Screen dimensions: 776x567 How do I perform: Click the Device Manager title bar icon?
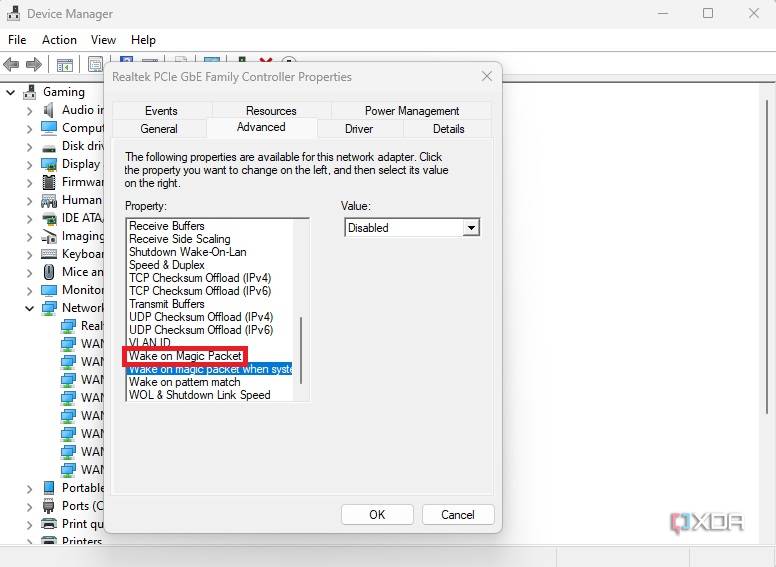pos(14,13)
